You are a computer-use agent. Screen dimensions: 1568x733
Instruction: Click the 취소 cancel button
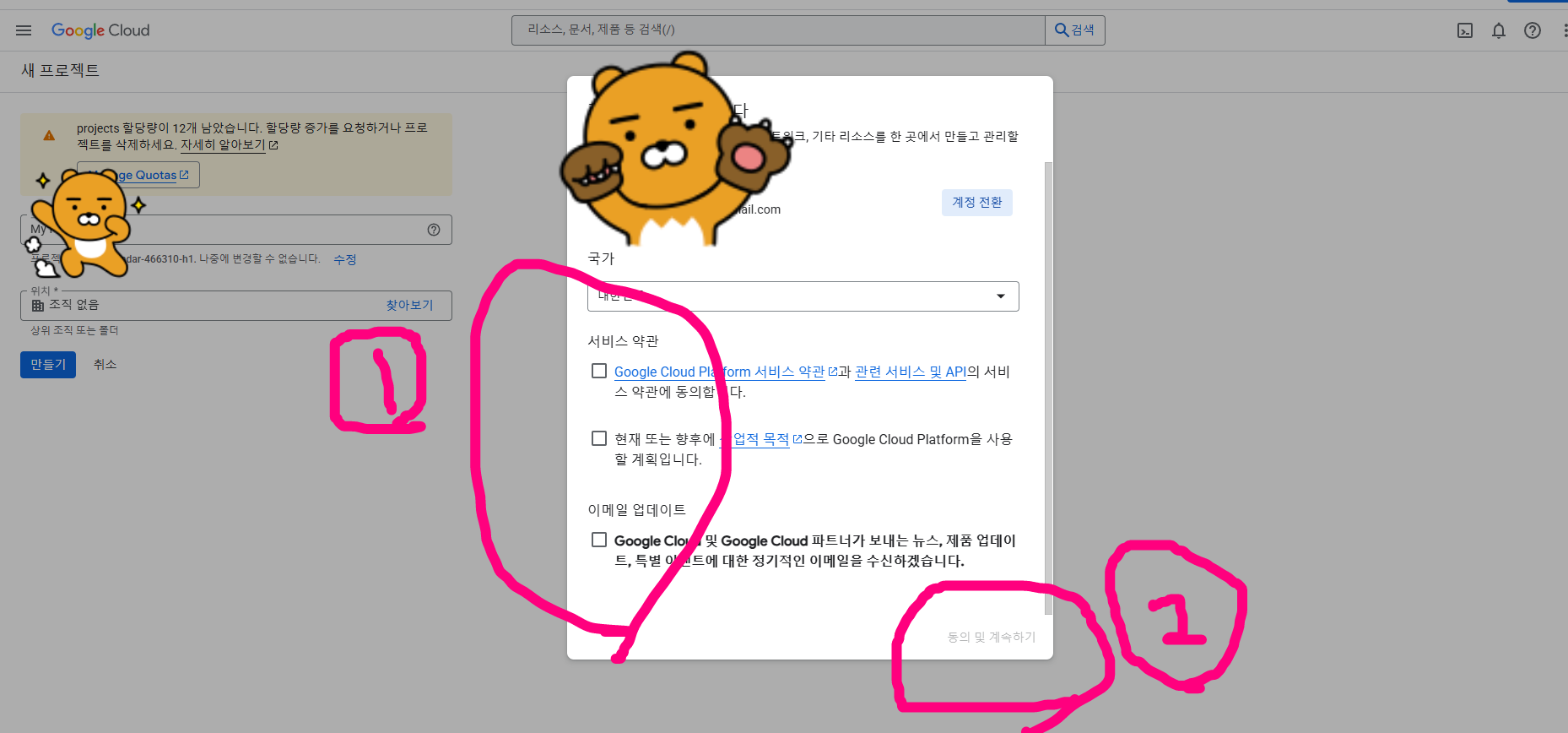point(105,364)
